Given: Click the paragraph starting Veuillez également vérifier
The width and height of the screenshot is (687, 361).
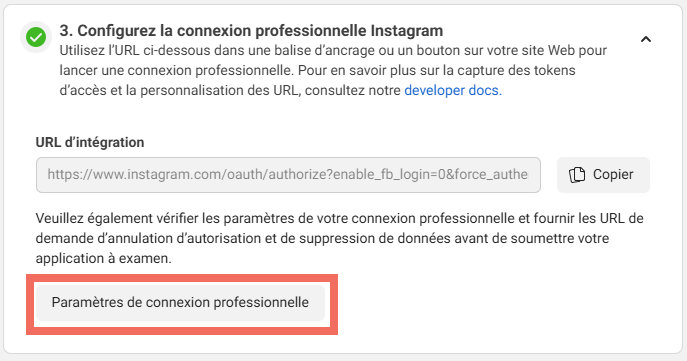Looking at the screenshot, I should coord(340,238).
